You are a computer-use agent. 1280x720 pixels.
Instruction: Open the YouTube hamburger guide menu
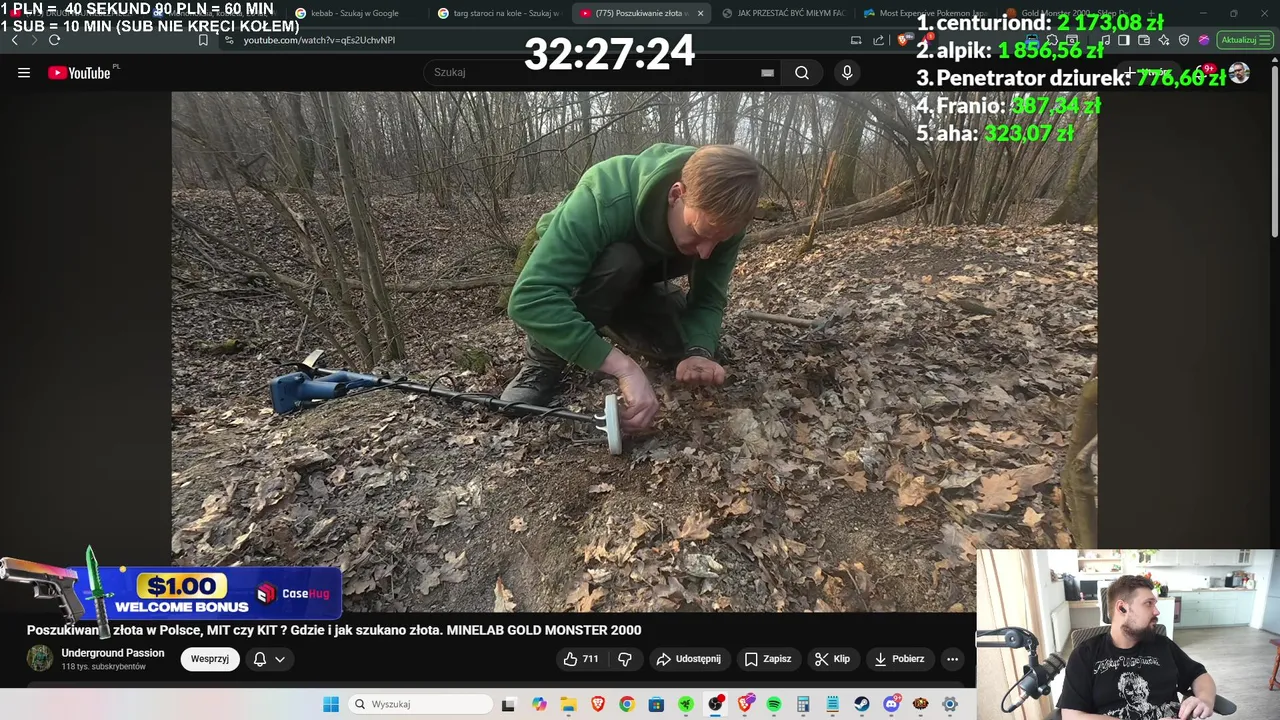[24, 72]
